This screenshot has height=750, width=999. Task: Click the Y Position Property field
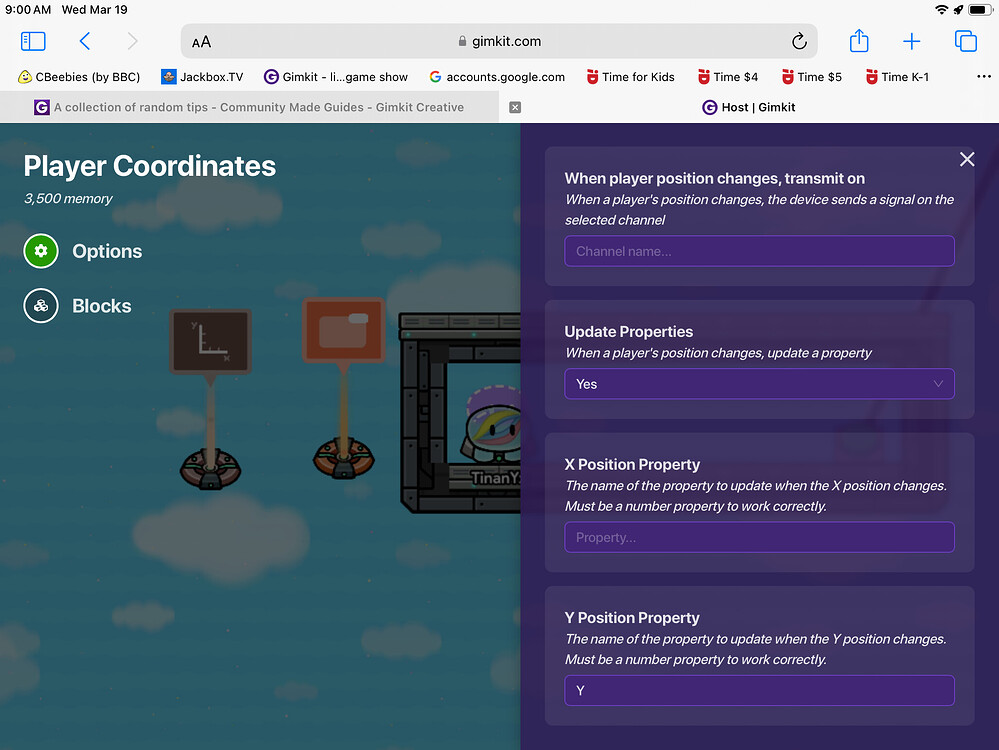pos(759,690)
